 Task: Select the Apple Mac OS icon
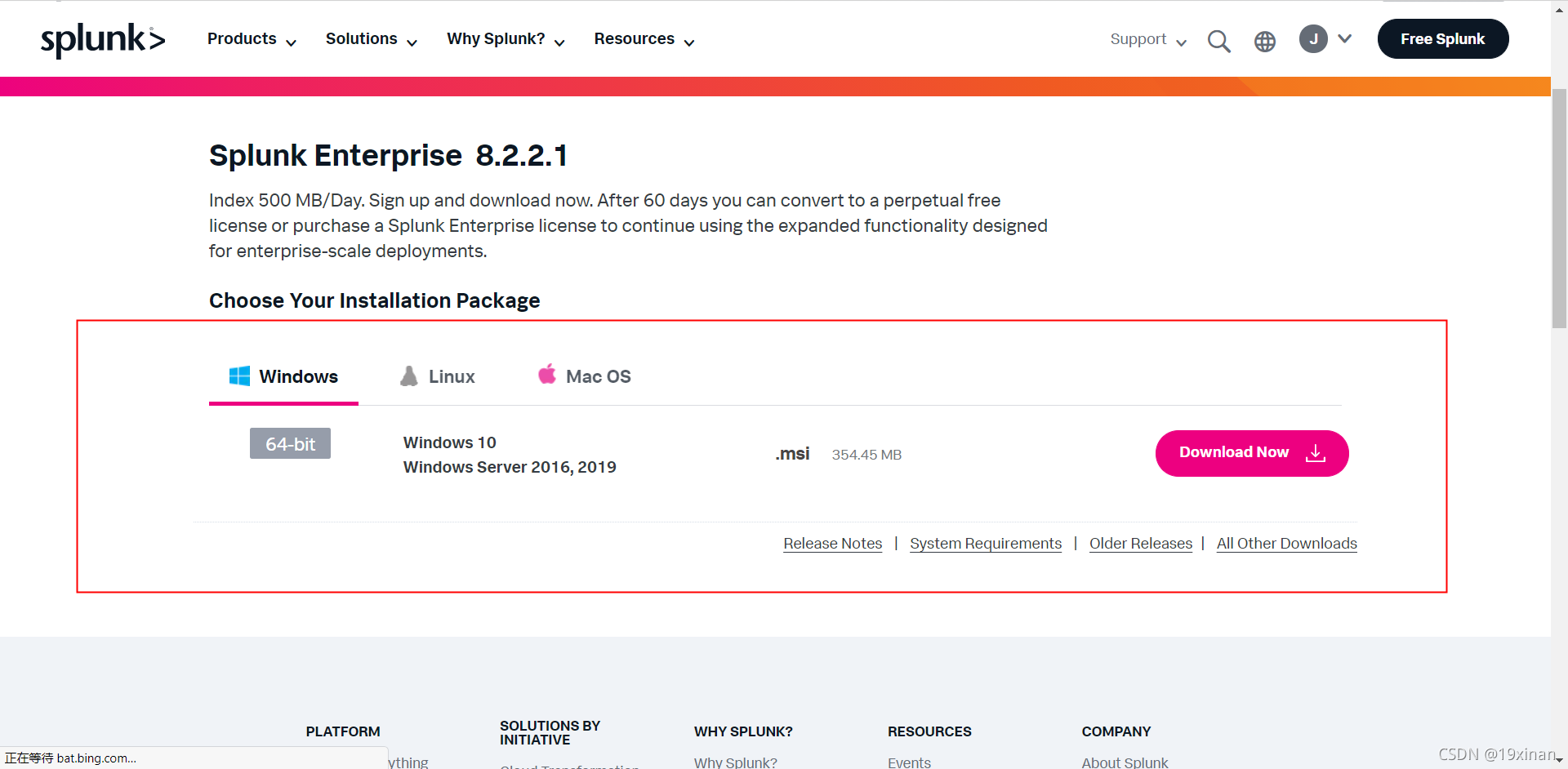tap(547, 374)
